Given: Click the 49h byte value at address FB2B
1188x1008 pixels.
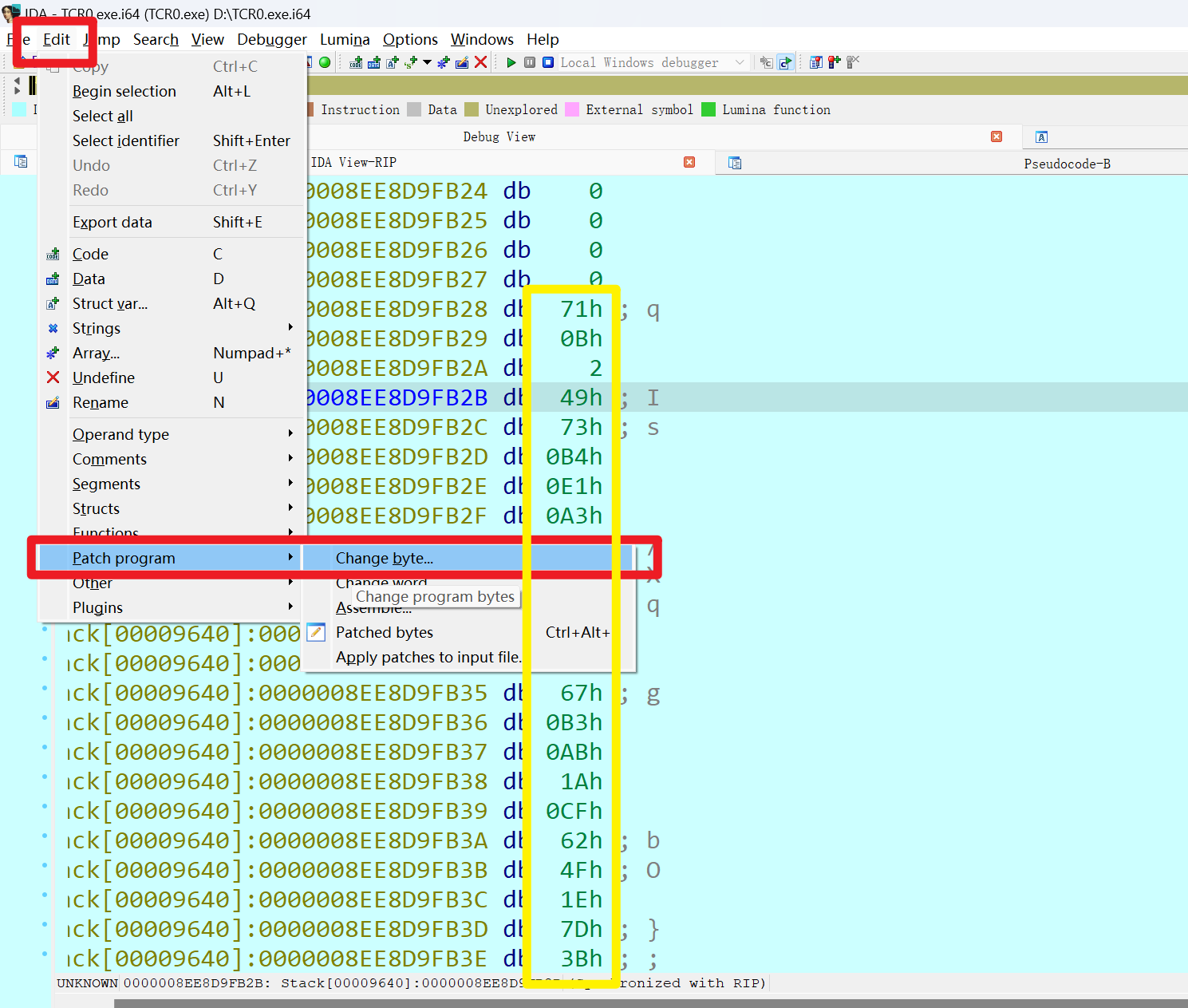Looking at the screenshot, I should 581,397.
